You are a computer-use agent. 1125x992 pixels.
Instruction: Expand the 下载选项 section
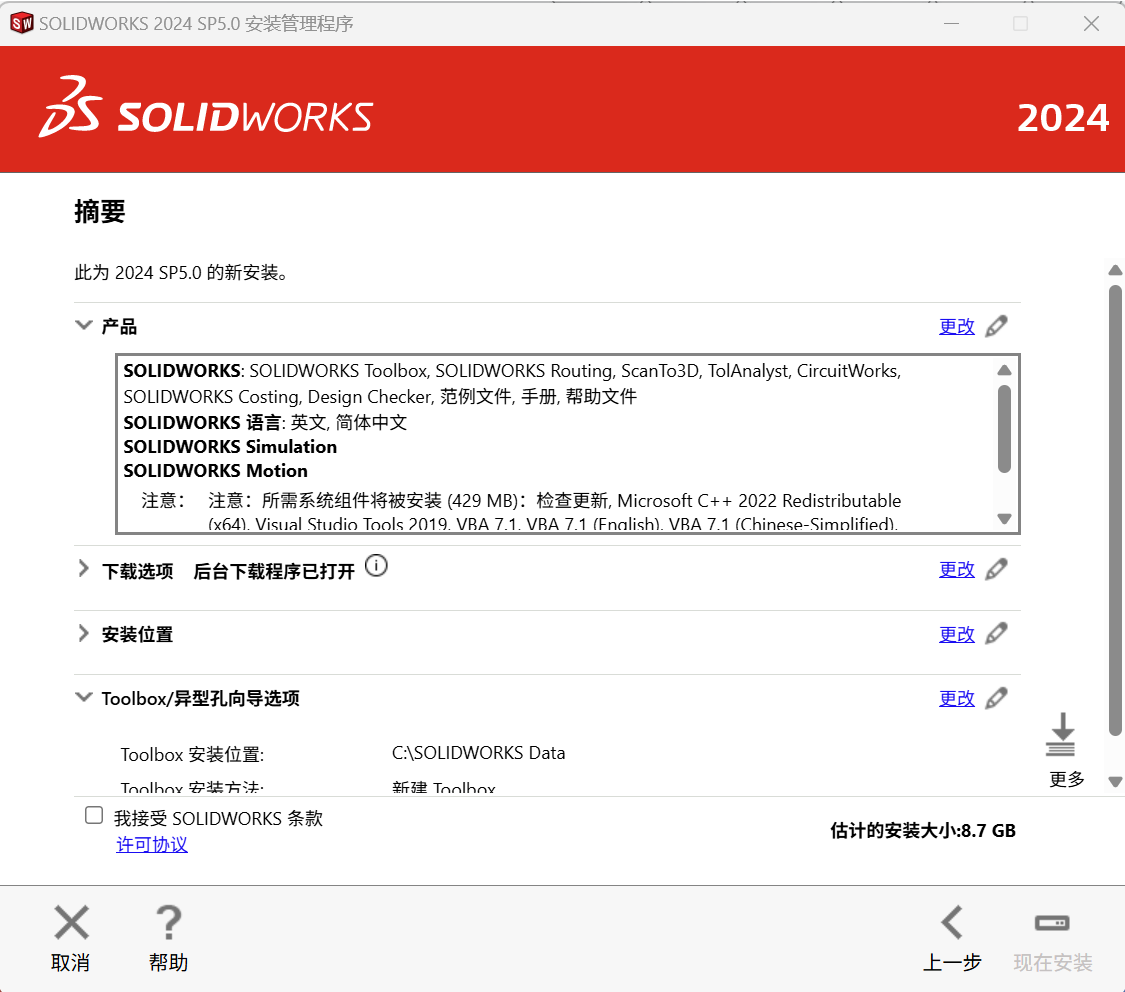pyautogui.click(x=84, y=569)
